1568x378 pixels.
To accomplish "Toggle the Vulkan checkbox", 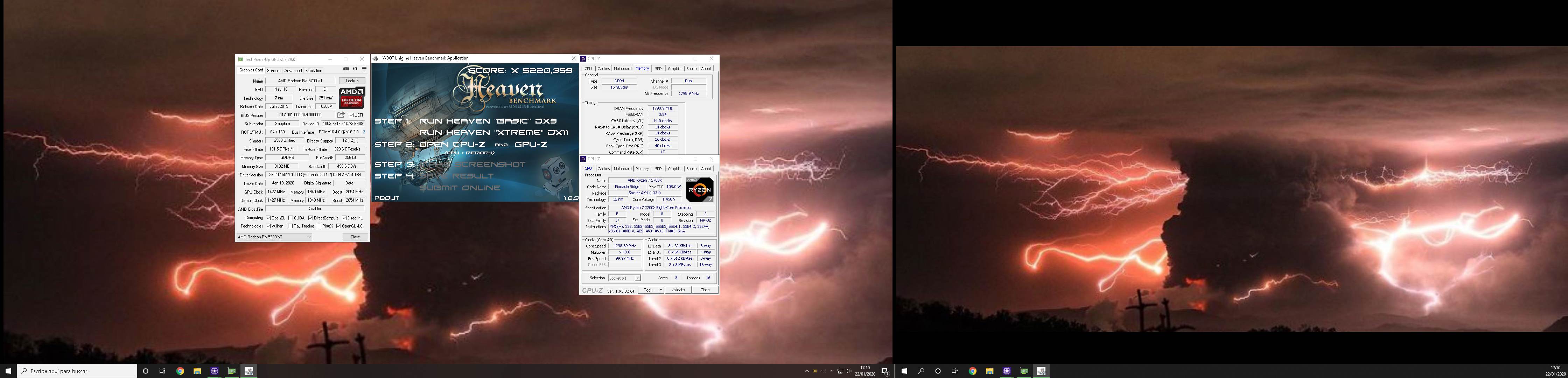I will coord(268,226).
